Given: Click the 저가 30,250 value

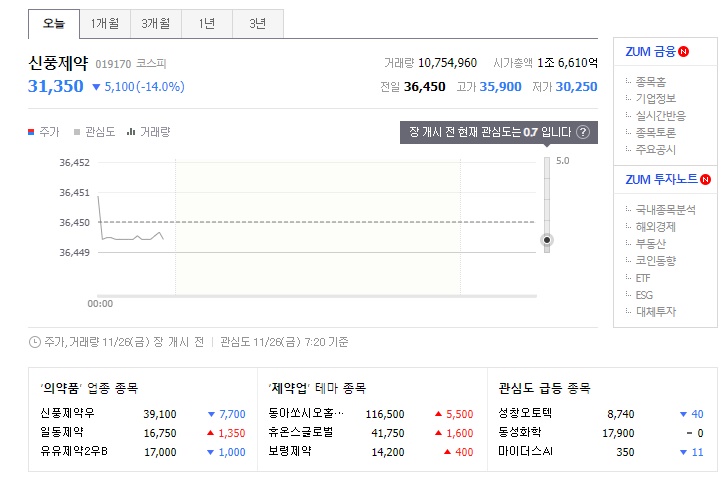Looking at the screenshot, I should pyautogui.click(x=576, y=87).
